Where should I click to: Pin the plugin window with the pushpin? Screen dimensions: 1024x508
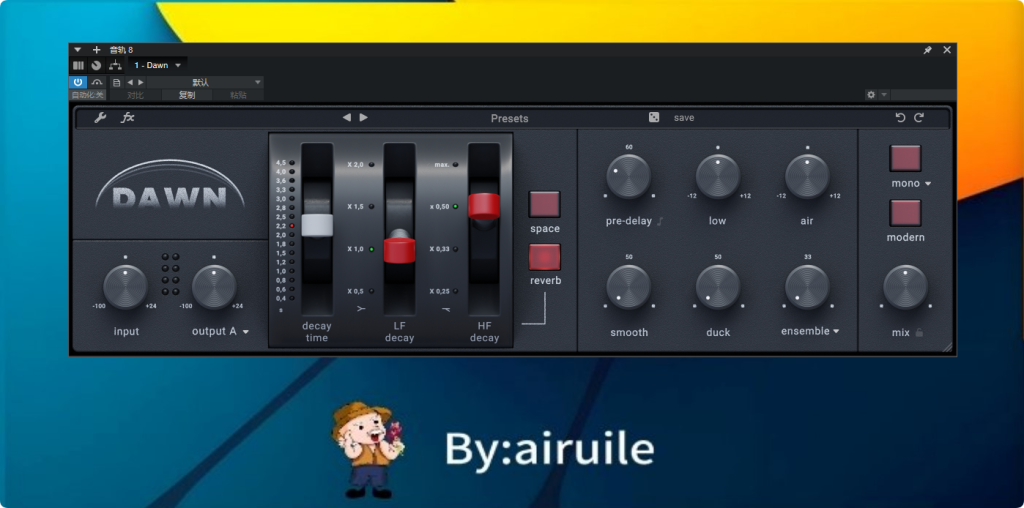click(x=927, y=50)
